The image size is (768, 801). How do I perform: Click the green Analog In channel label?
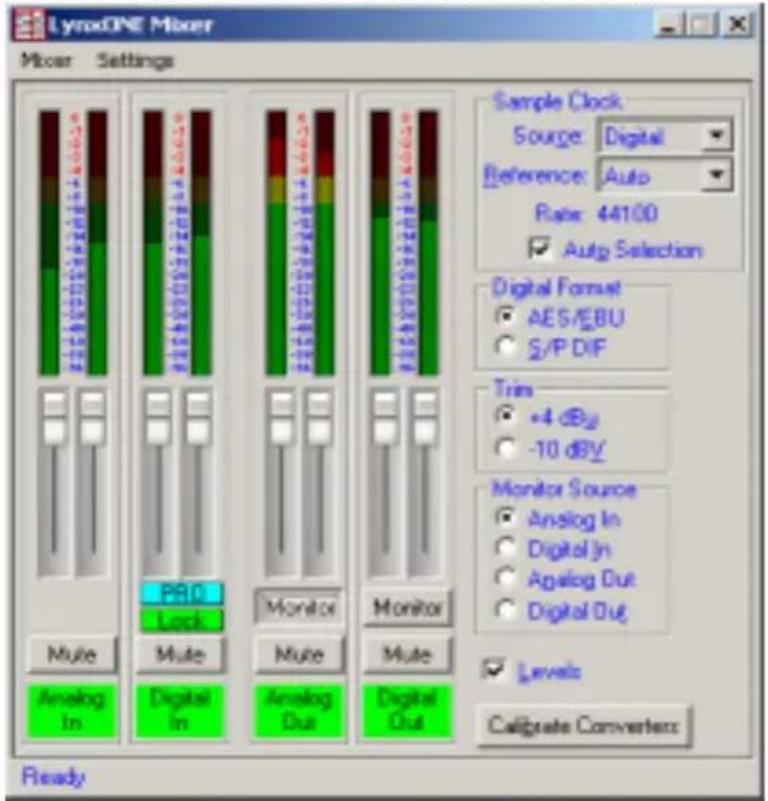click(72, 712)
